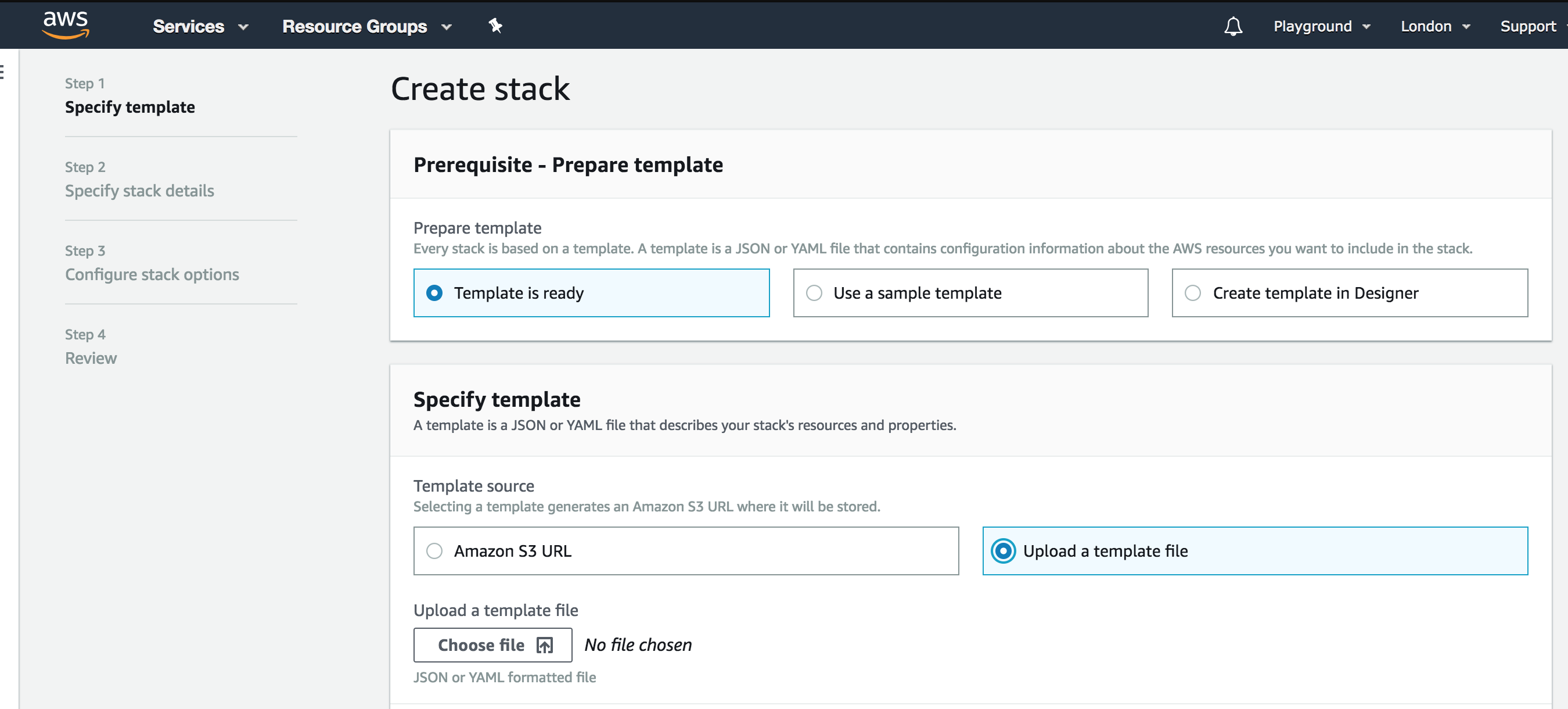Select the Template is ready option

click(434, 293)
